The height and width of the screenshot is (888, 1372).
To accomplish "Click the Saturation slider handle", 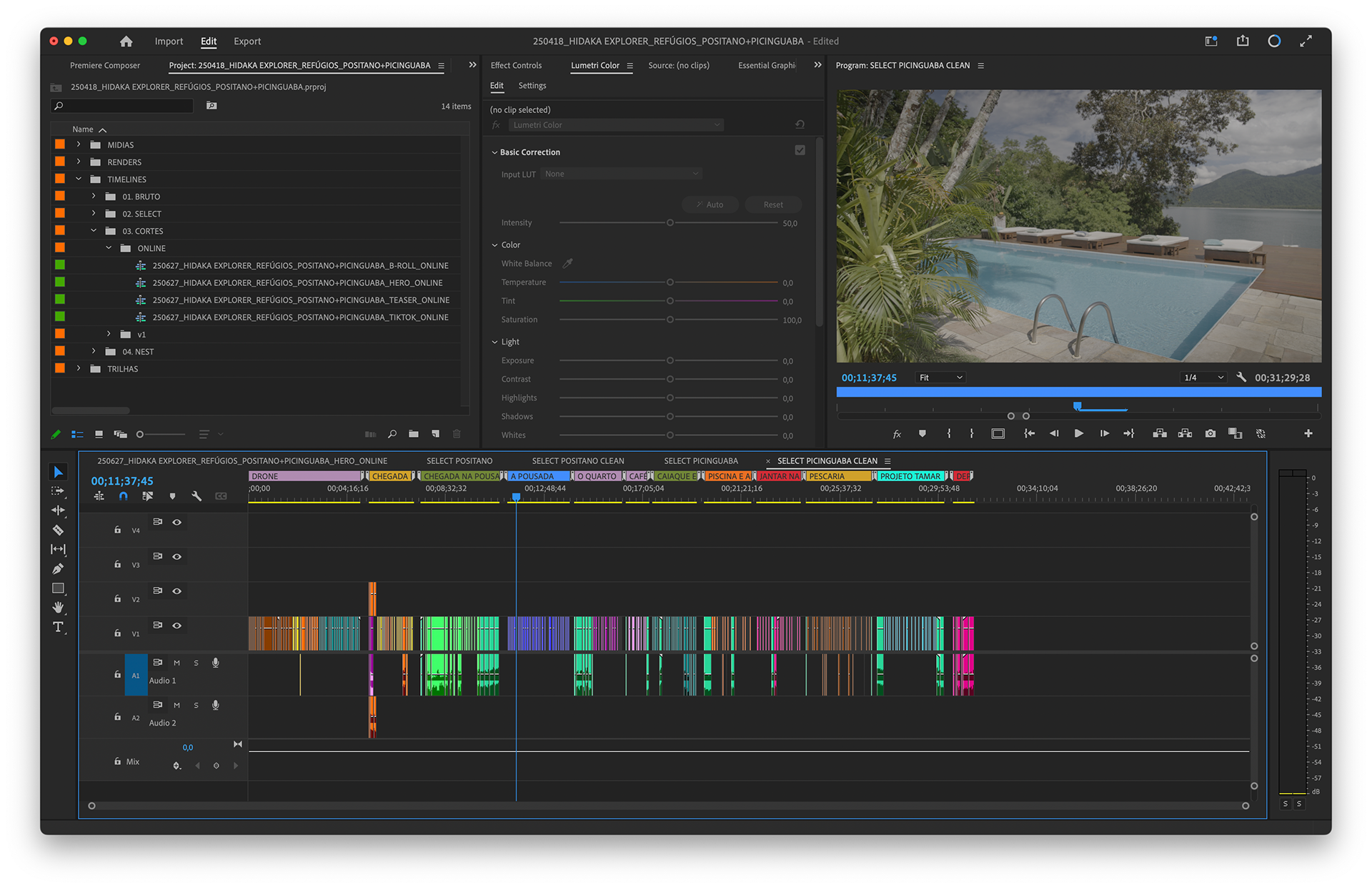I will pyautogui.click(x=670, y=320).
